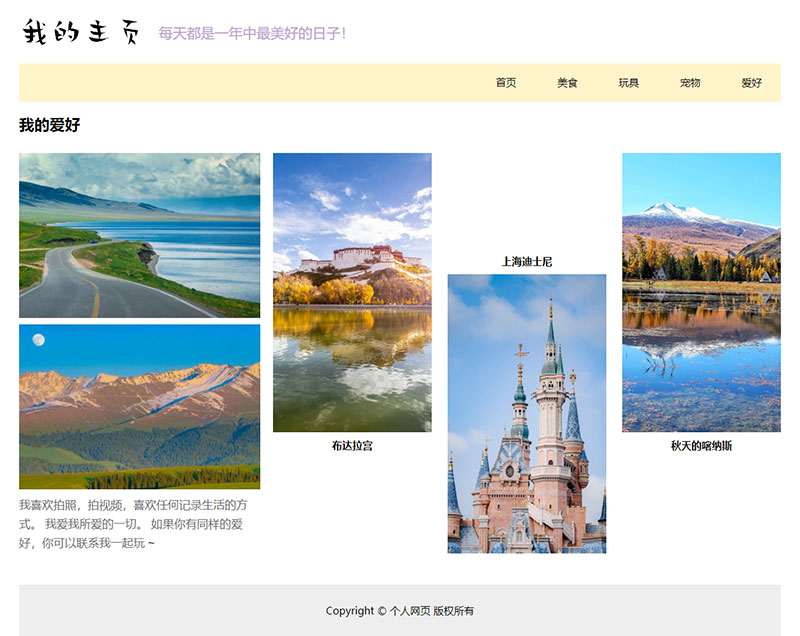The height and width of the screenshot is (636, 800).
Task: View the Potala Palace photo
Action: coord(352,292)
